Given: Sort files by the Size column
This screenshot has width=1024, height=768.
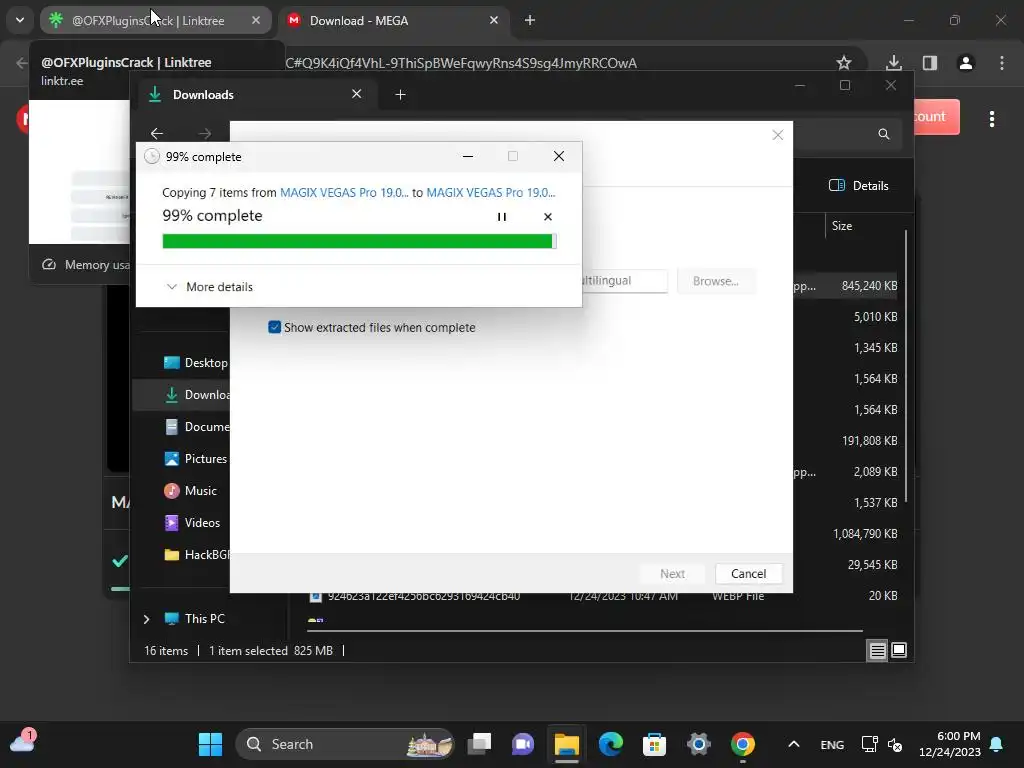Looking at the screenshot, I should point(842,226).
